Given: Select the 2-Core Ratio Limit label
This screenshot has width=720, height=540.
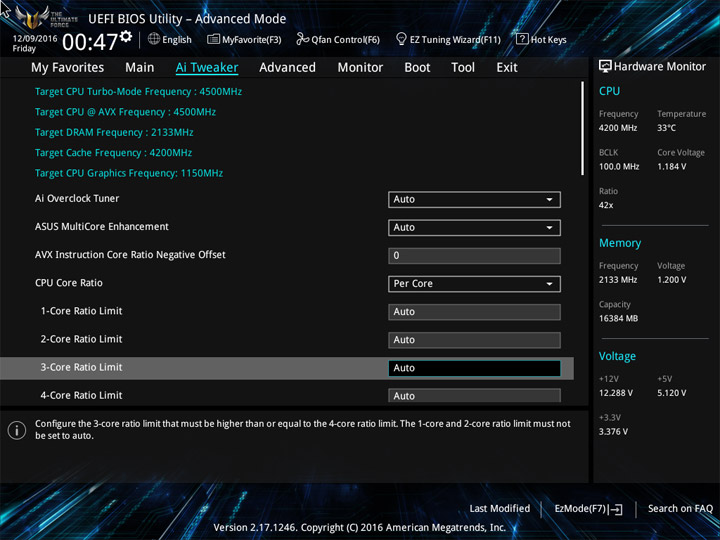Looking at the screenshot, I should [81, 339].
